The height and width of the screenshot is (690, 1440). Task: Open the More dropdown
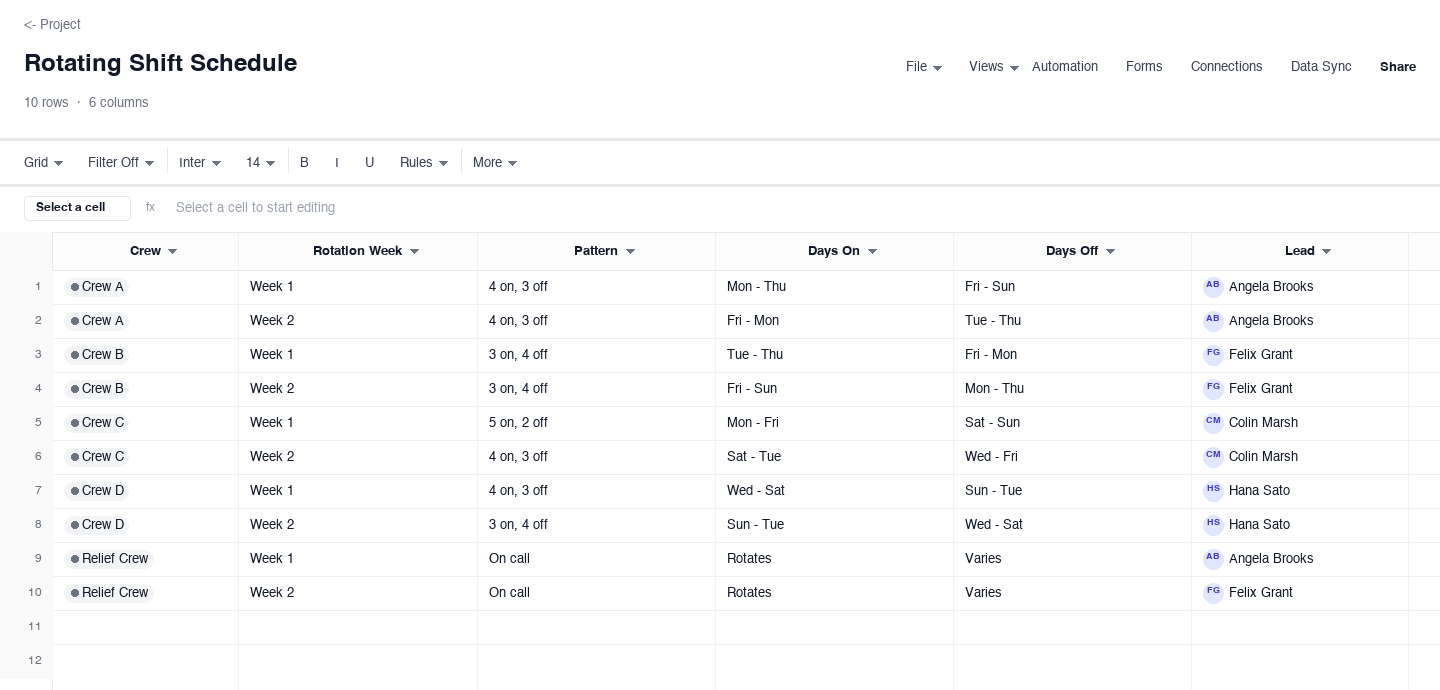point(495,162)
